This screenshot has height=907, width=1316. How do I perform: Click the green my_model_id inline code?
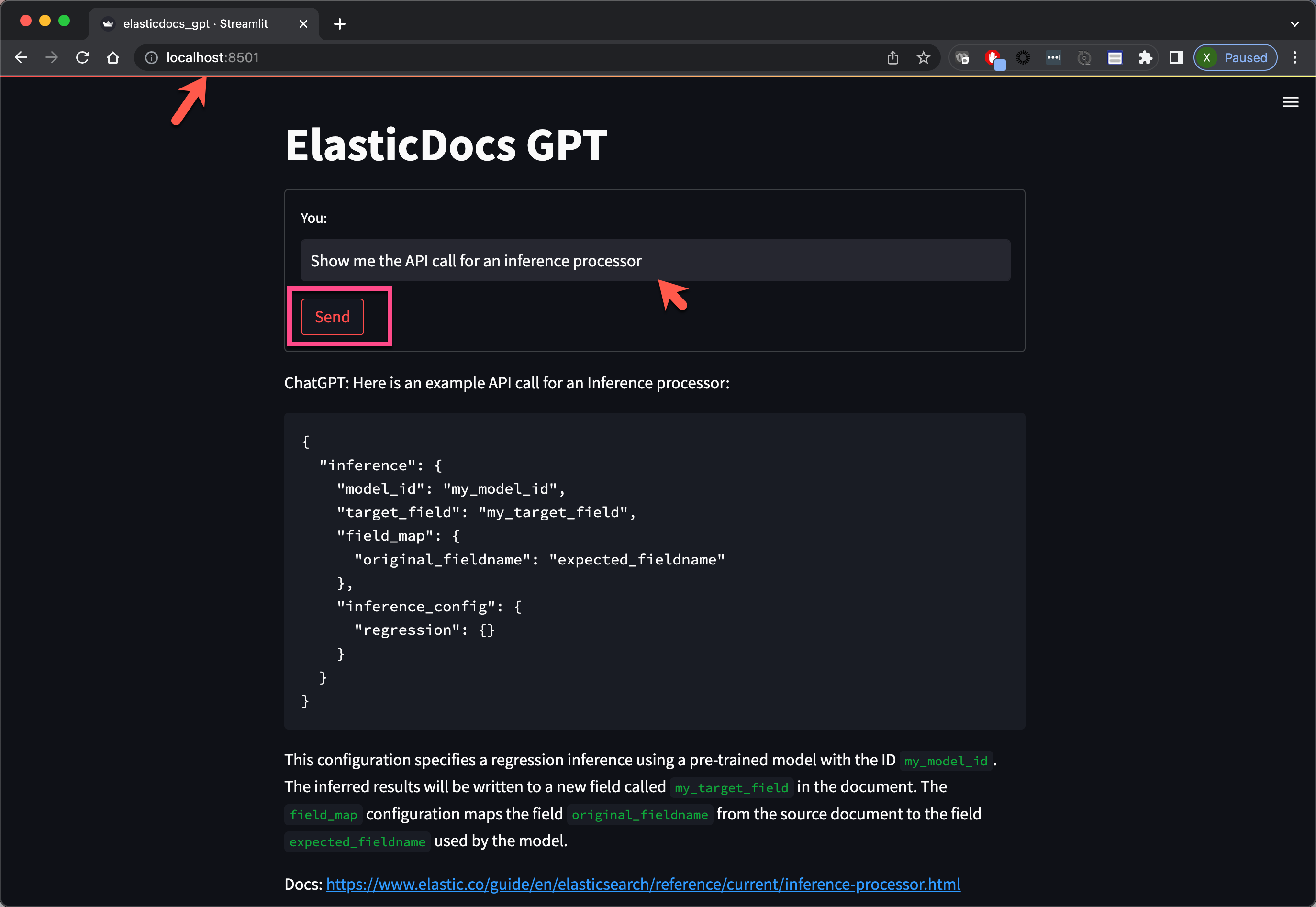click(946, 761)
